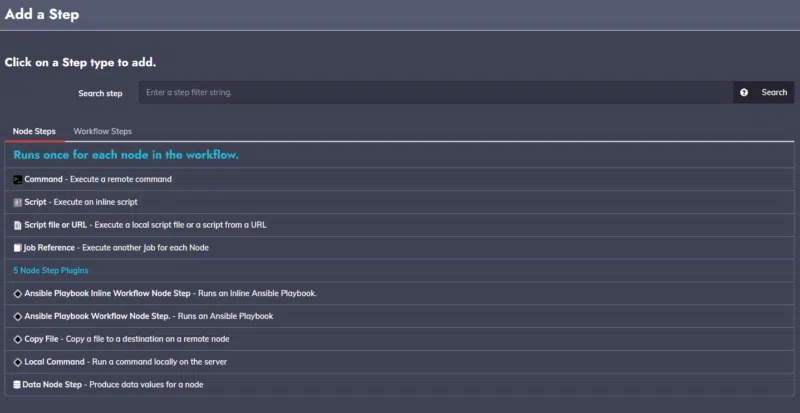Add a Script step
Screen dimensions: 800x413
click(399, 202)
